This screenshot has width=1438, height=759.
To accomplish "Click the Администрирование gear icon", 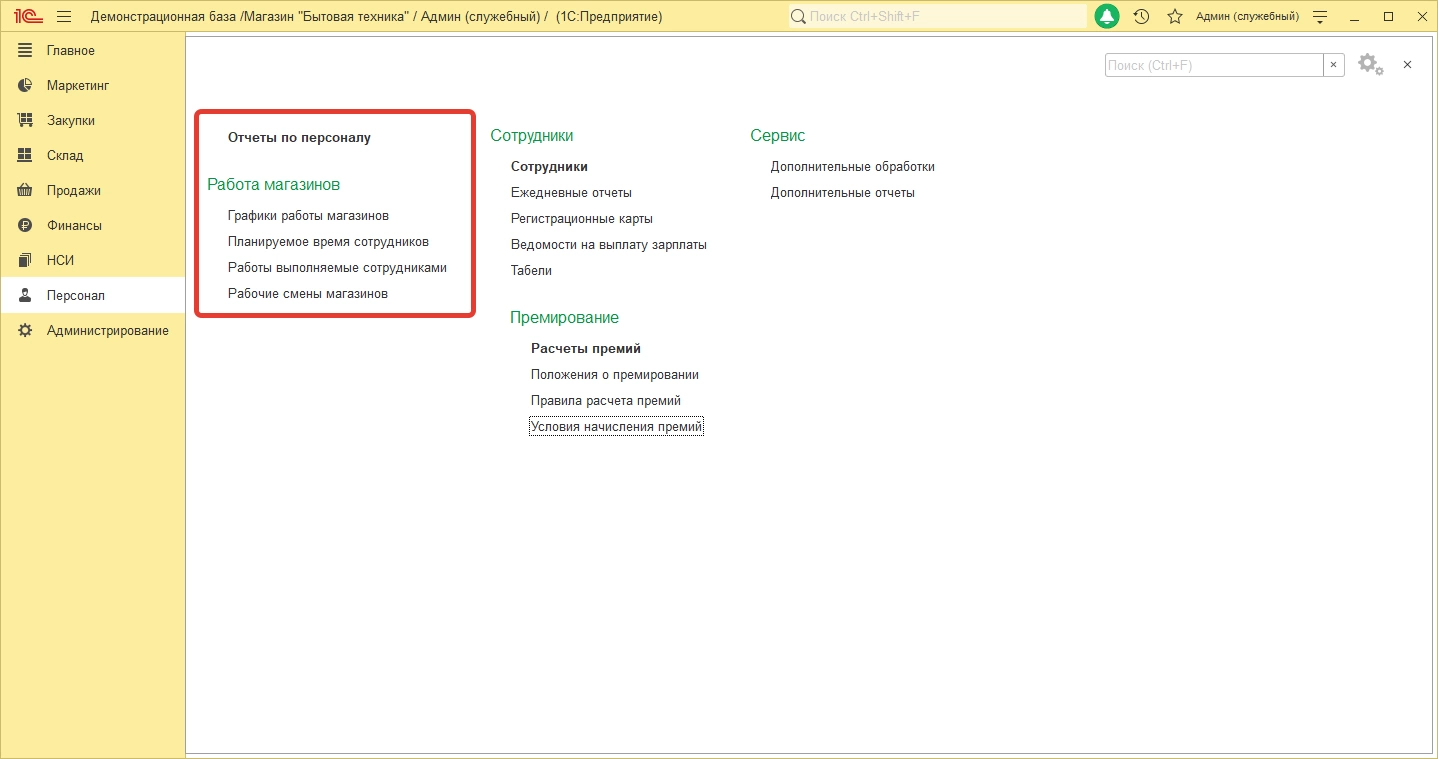I will click(x=25, y=331).
